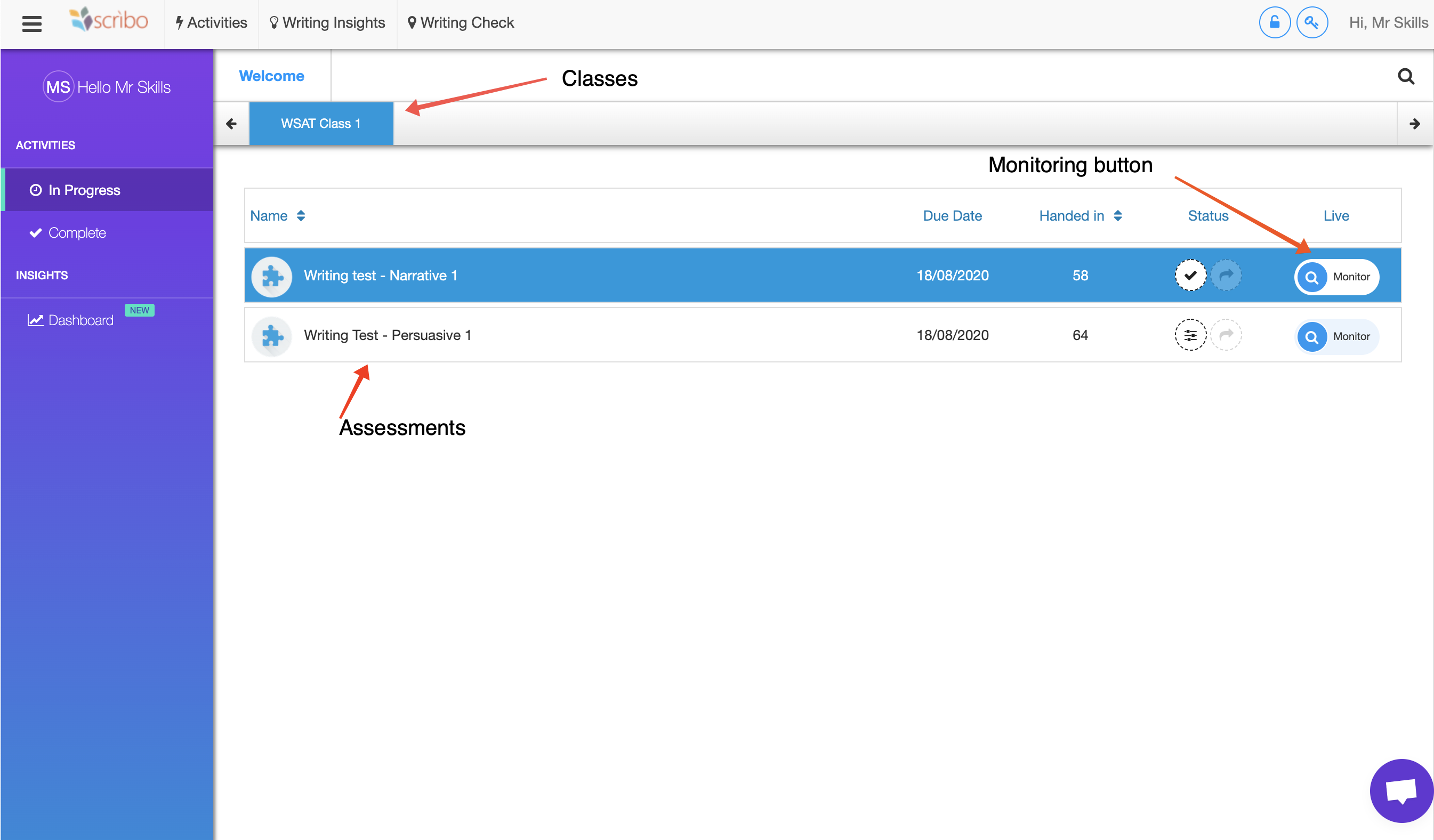Image resolution: width=1434 pixels, height=840 pixels.
Task: Click the puzzle icon for Persuasive 1
Action: pyautogui.click(x=272, y=336)
